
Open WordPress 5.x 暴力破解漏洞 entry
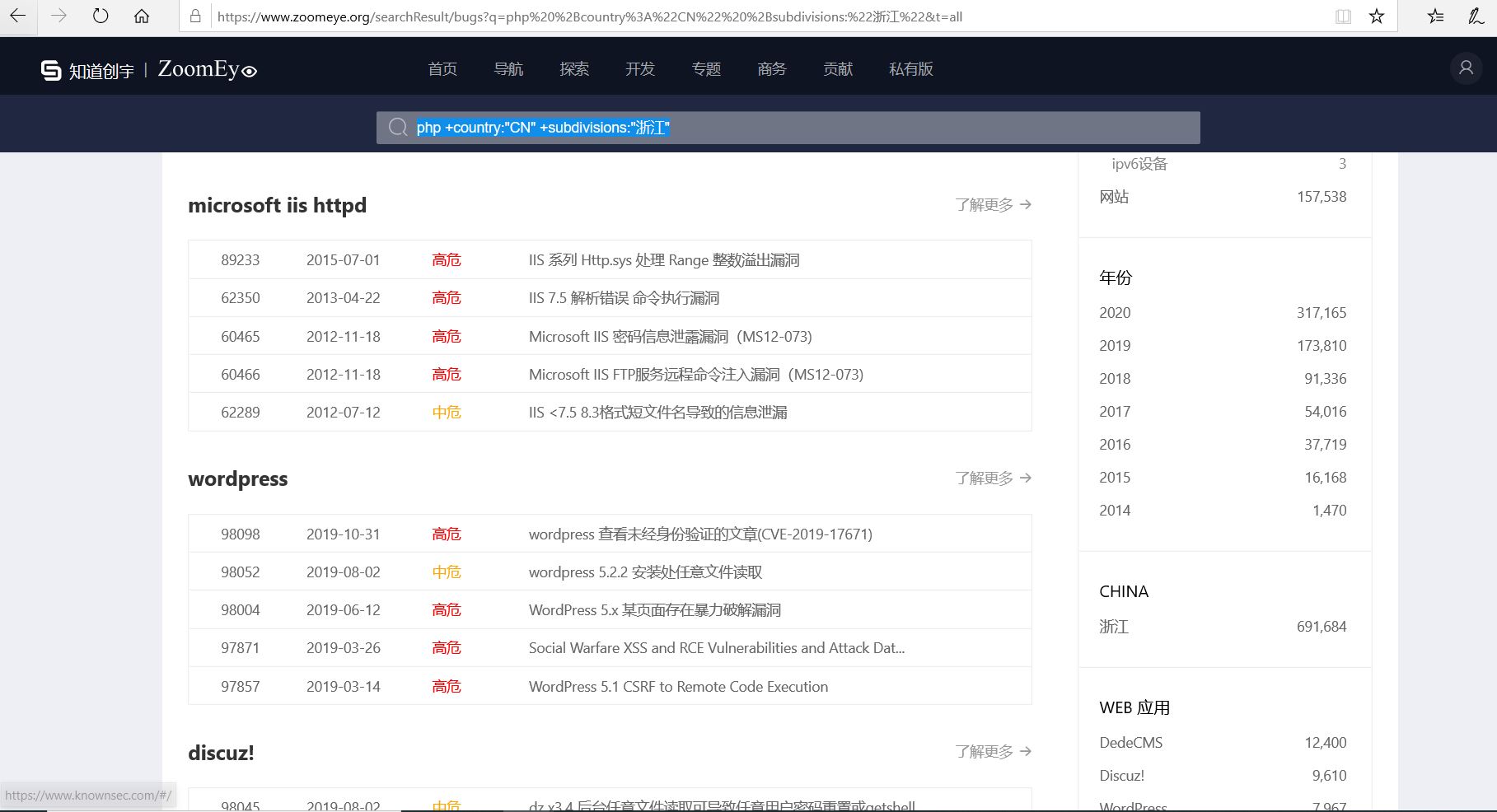(655, 609)
